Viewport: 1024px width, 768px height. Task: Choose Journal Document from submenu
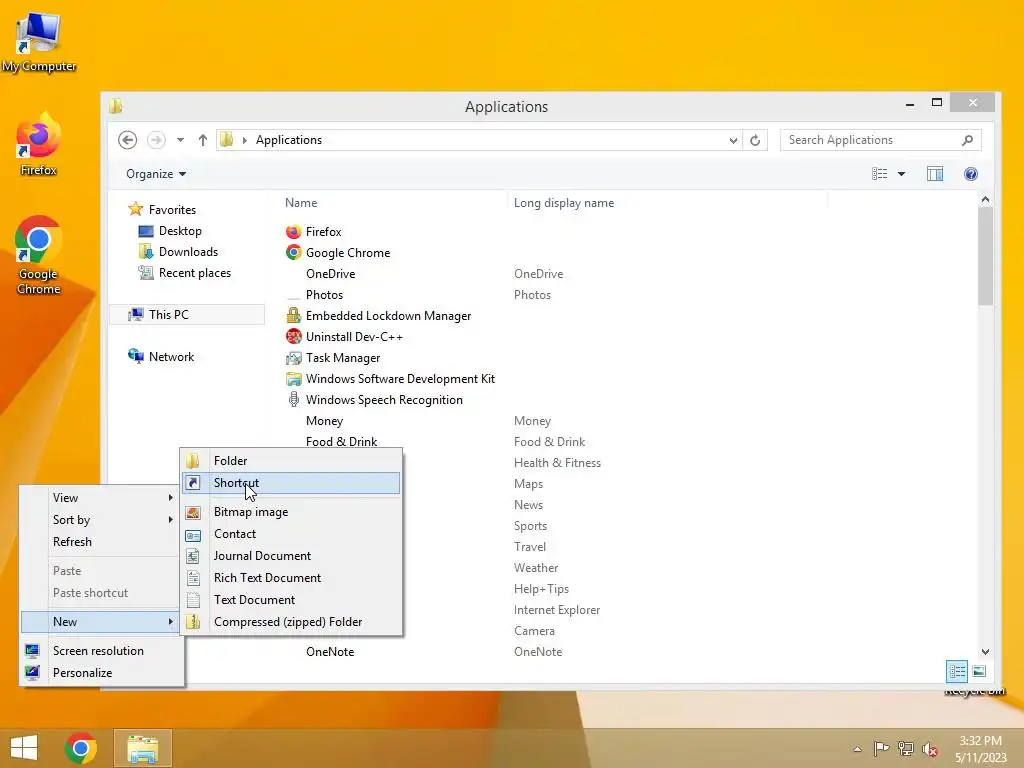point(291,556)
